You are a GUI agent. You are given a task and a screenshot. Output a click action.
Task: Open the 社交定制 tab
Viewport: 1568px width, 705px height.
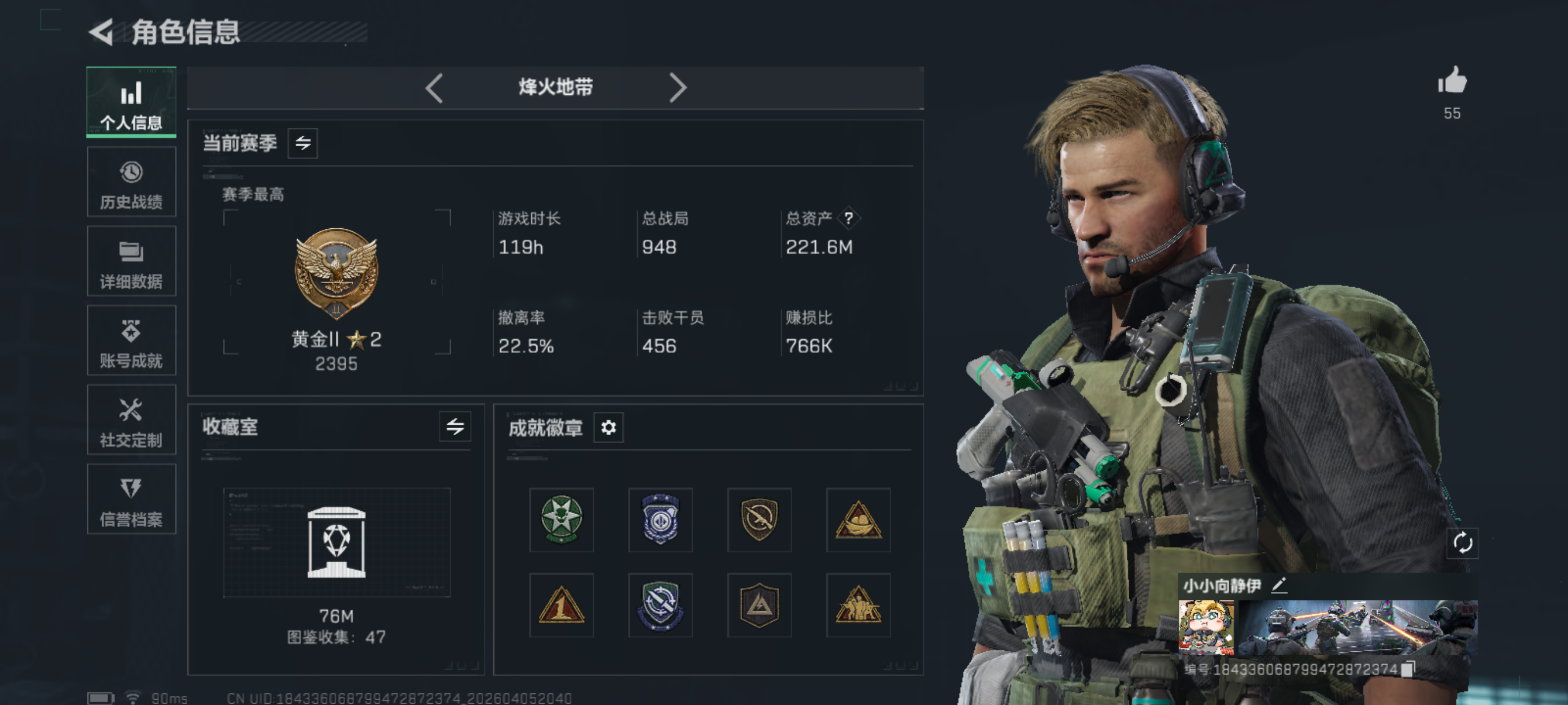[x=131, y=420]
